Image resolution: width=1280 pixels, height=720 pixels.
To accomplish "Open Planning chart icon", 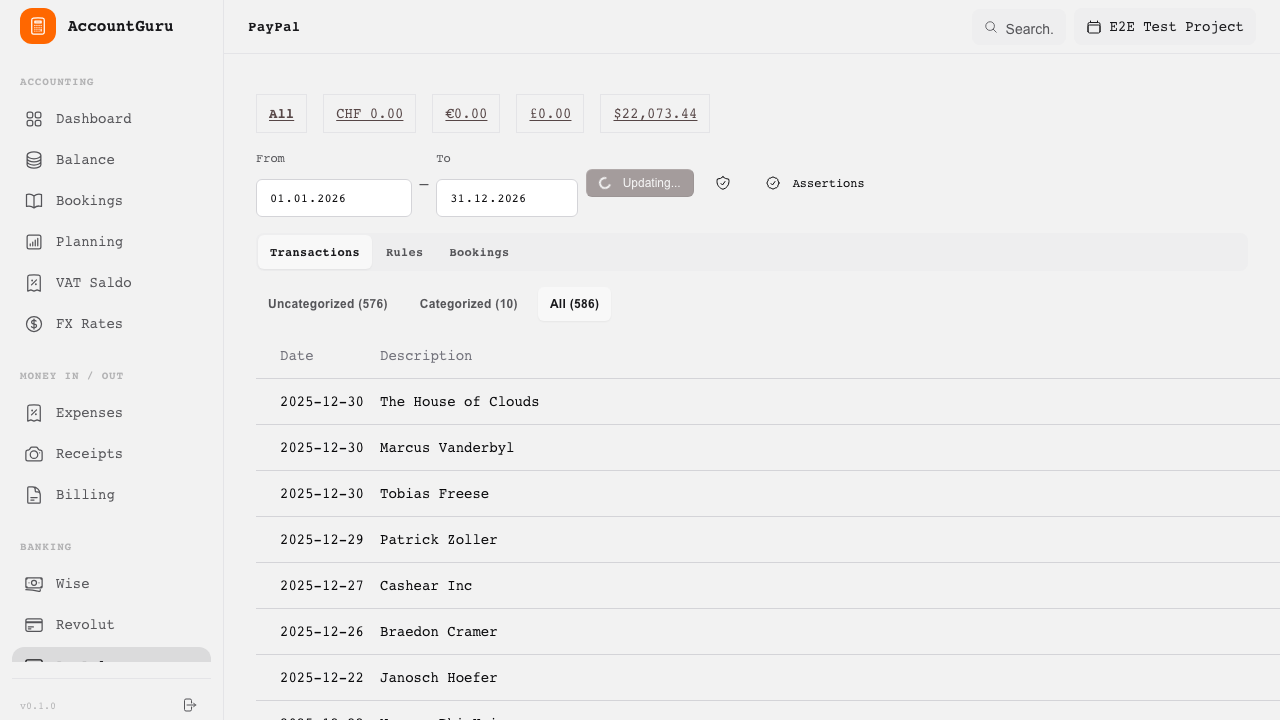I will point(34,242).
